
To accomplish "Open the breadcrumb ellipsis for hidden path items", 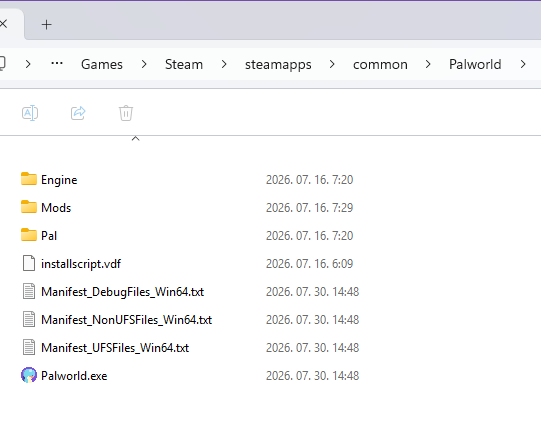I will click(57, 63).
